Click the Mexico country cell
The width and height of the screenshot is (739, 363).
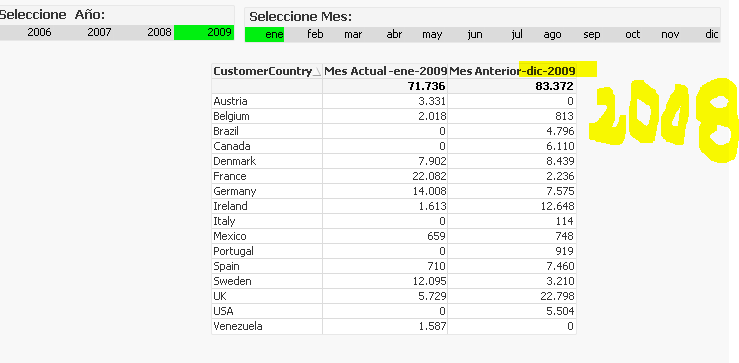tap(267, 236)
